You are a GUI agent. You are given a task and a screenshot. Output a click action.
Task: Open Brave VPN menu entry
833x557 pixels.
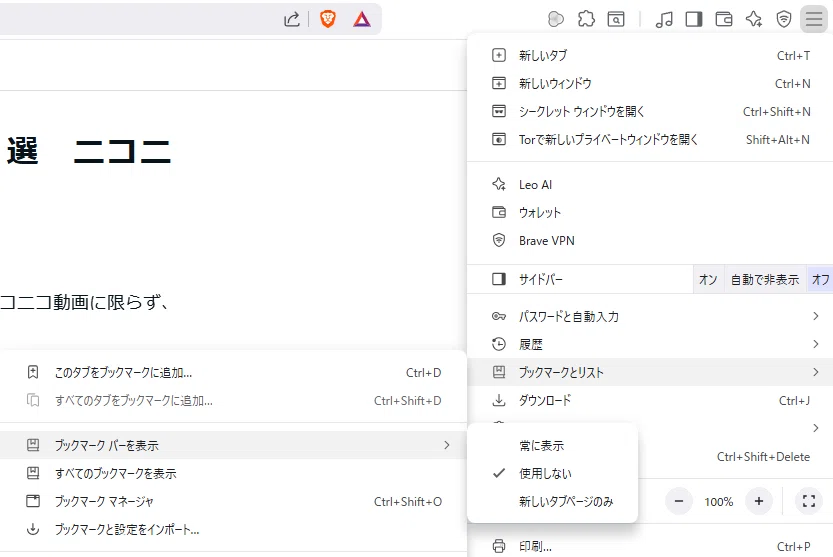650,240
